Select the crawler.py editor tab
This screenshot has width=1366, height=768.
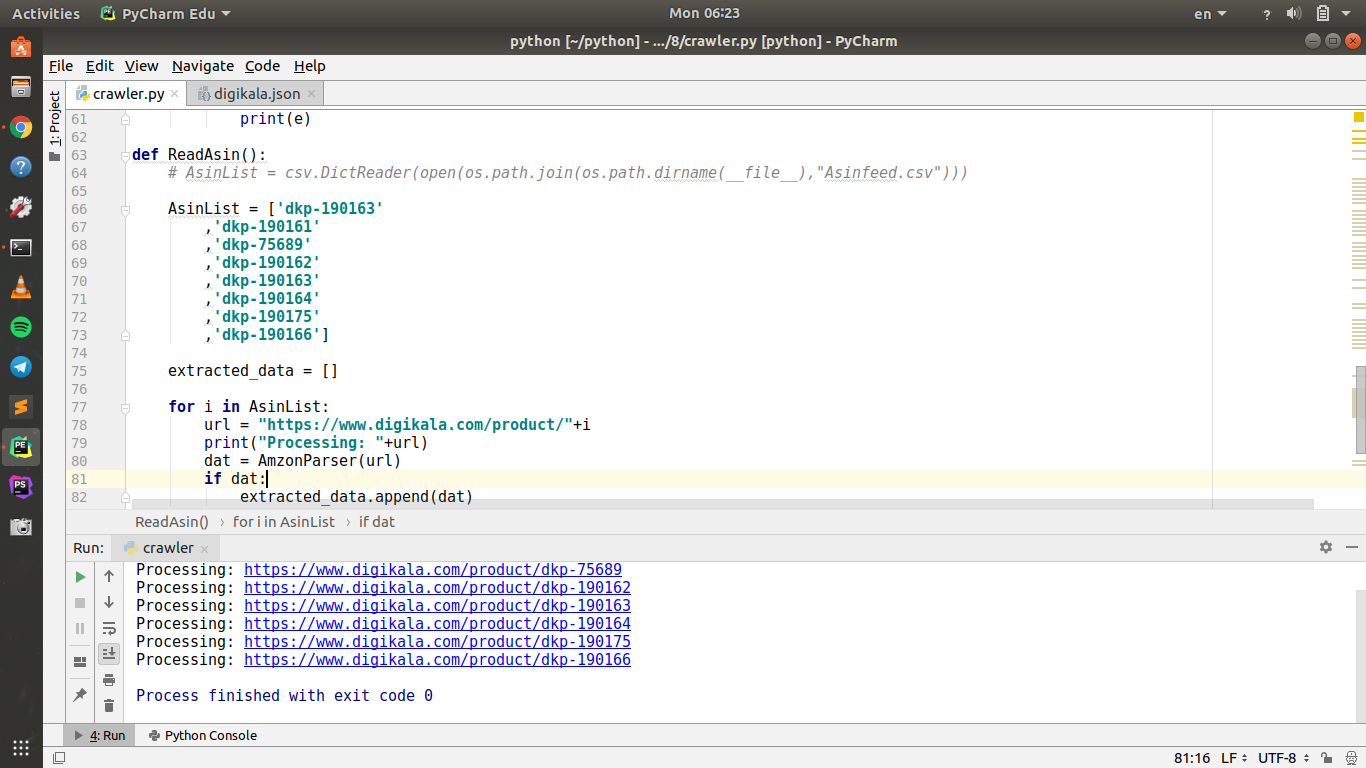(x=126, y=94)
